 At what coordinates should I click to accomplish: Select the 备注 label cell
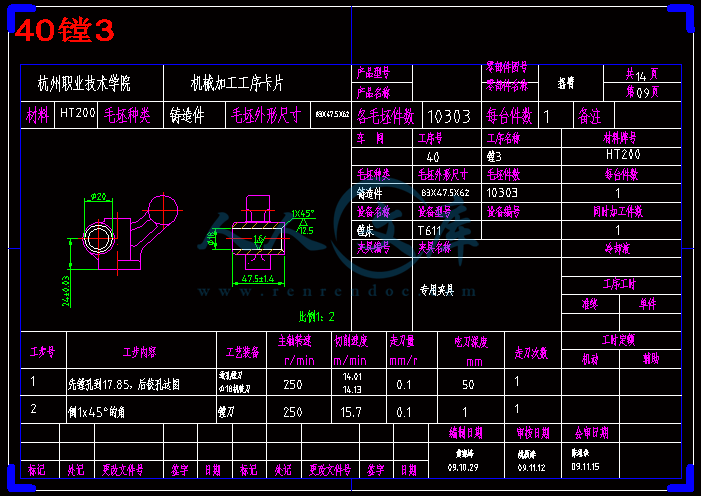point(590,116)
